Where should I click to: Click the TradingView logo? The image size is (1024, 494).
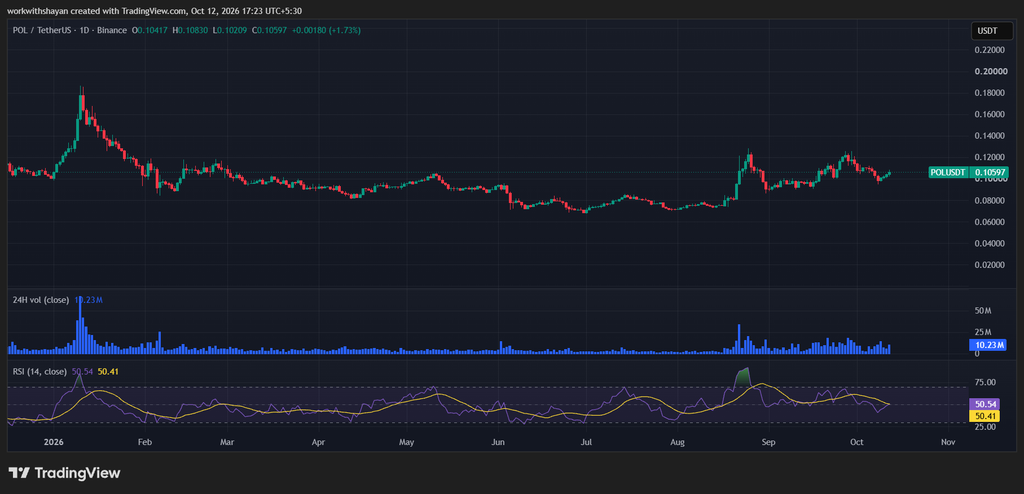click(x=64, y=473)
